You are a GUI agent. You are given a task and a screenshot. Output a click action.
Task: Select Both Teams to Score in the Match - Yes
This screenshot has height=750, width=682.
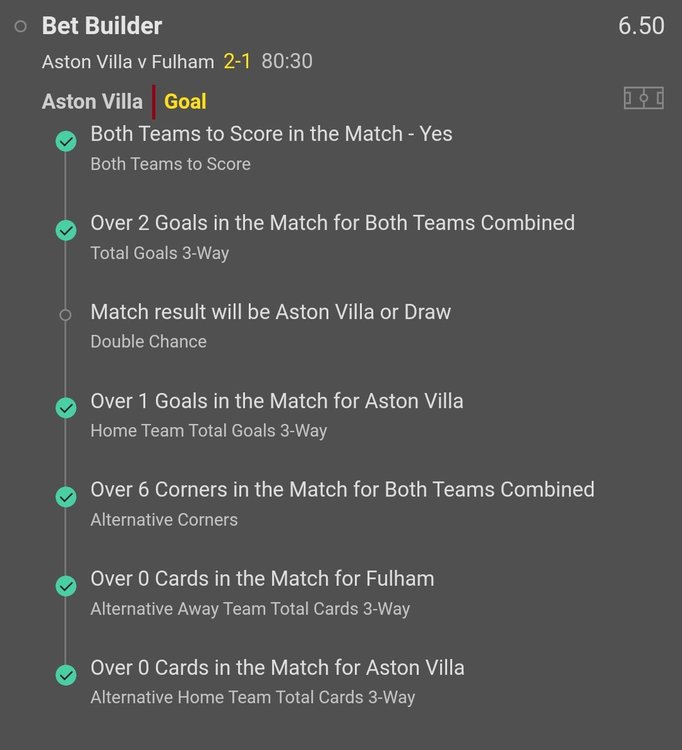click(x=271, y=134)
